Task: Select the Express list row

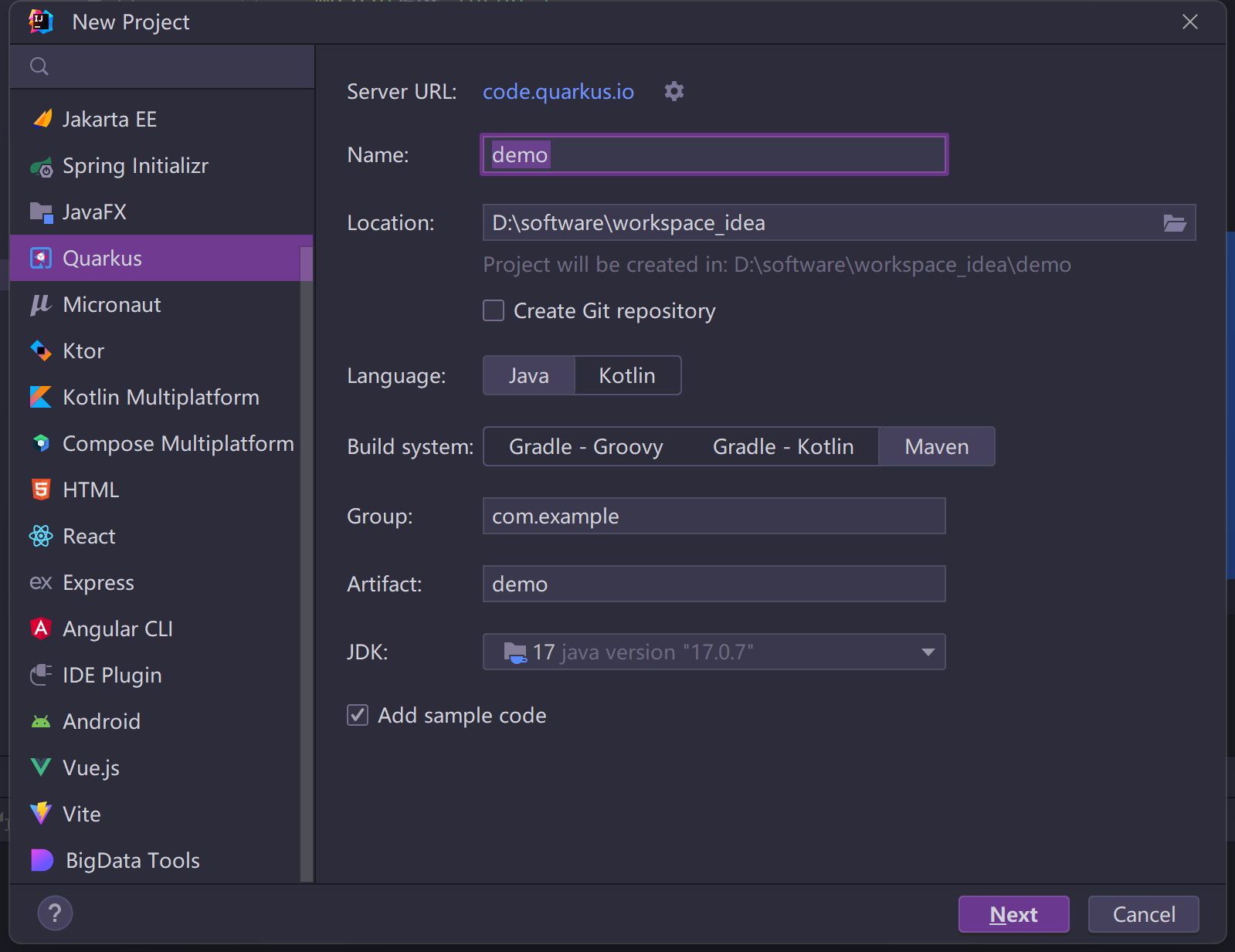Action: point(154,582)
